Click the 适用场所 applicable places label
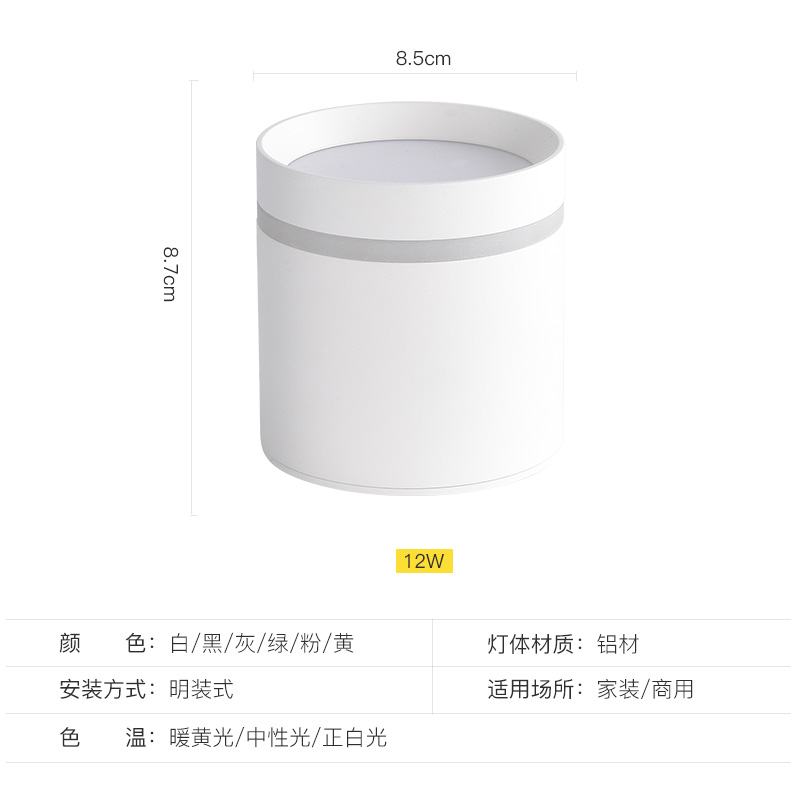This screenshot has width=800, height=800. point(535,689)
